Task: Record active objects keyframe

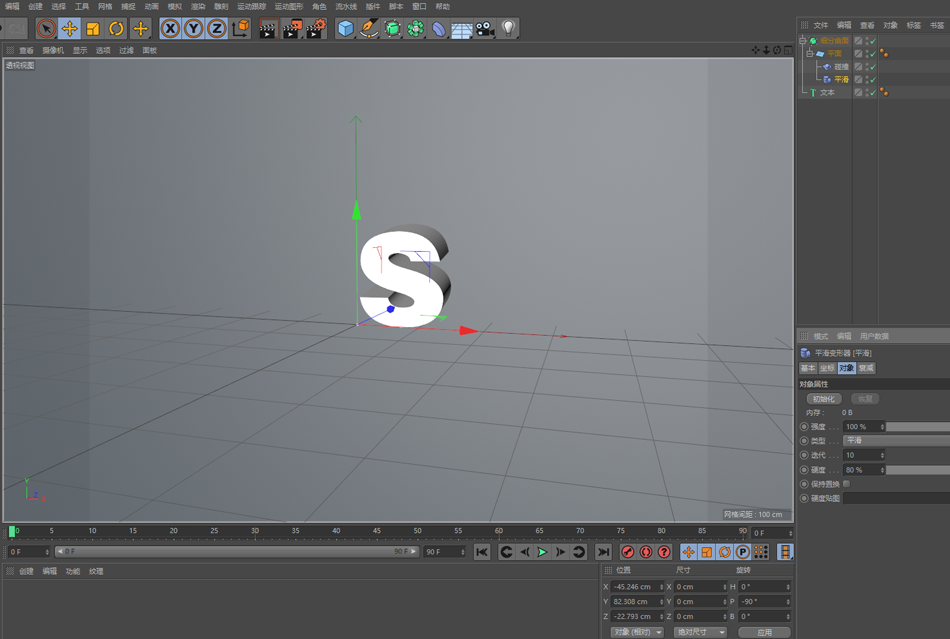Action: point(628,552)
